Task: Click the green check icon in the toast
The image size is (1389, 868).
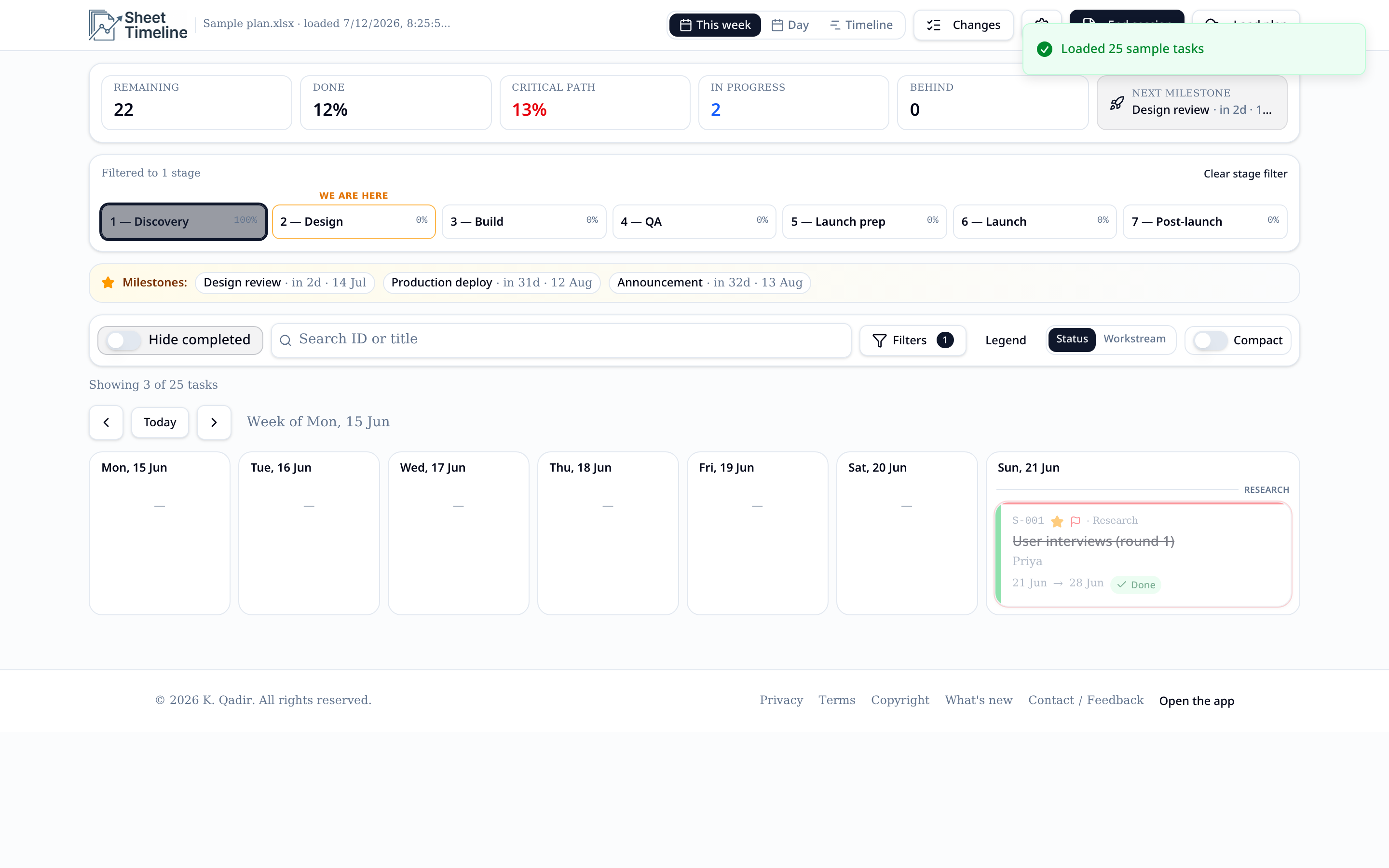Action: coord(1045,49)
